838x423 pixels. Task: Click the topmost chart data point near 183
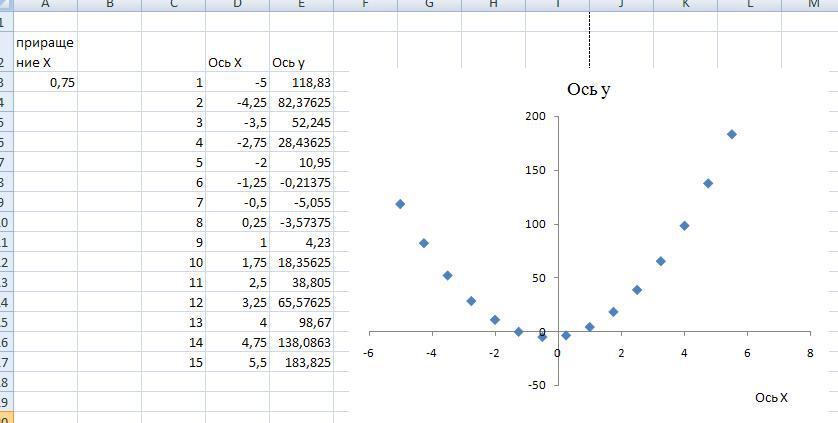[732, 134]
